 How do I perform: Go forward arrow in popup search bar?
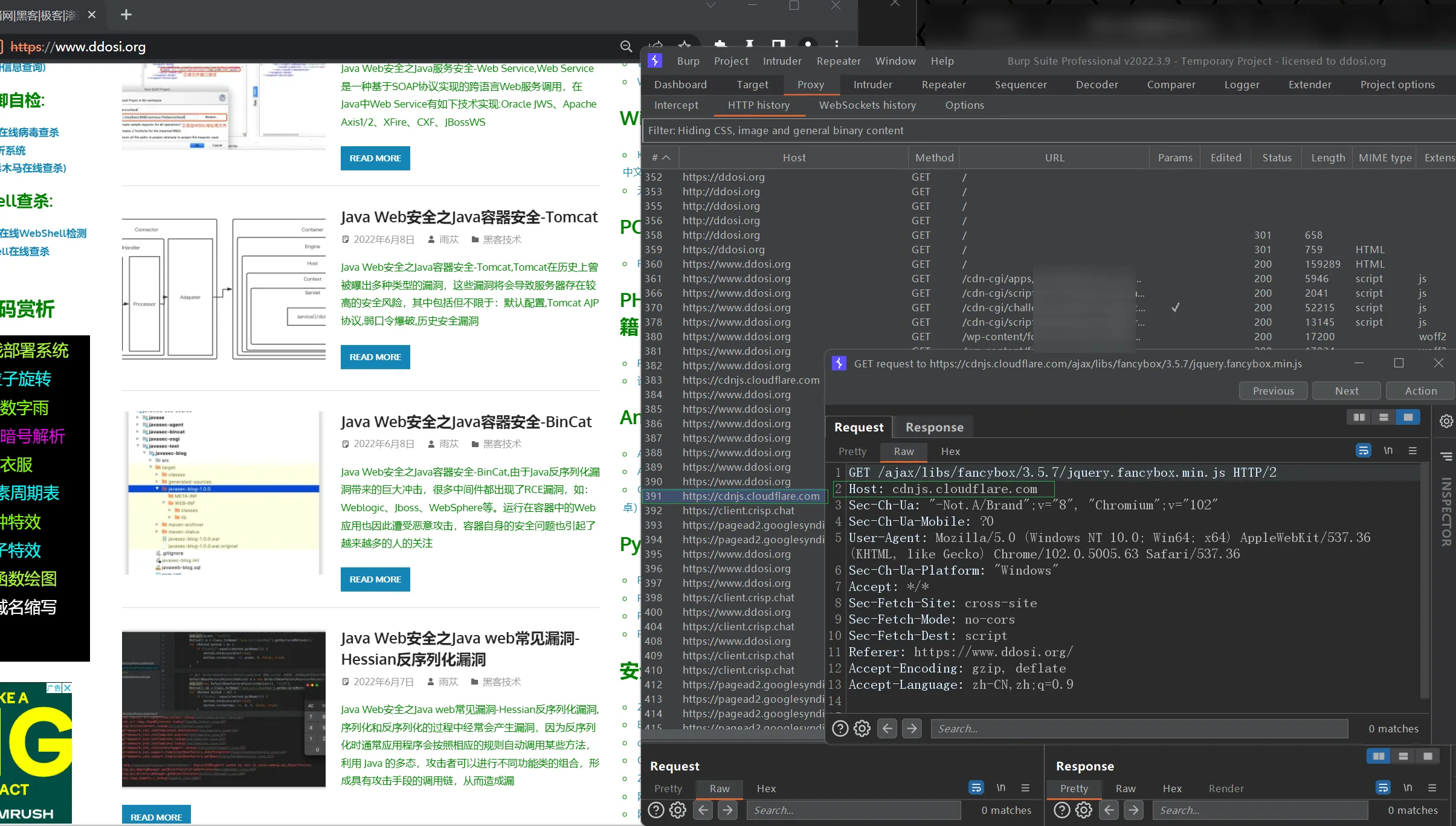click(912, 729)
